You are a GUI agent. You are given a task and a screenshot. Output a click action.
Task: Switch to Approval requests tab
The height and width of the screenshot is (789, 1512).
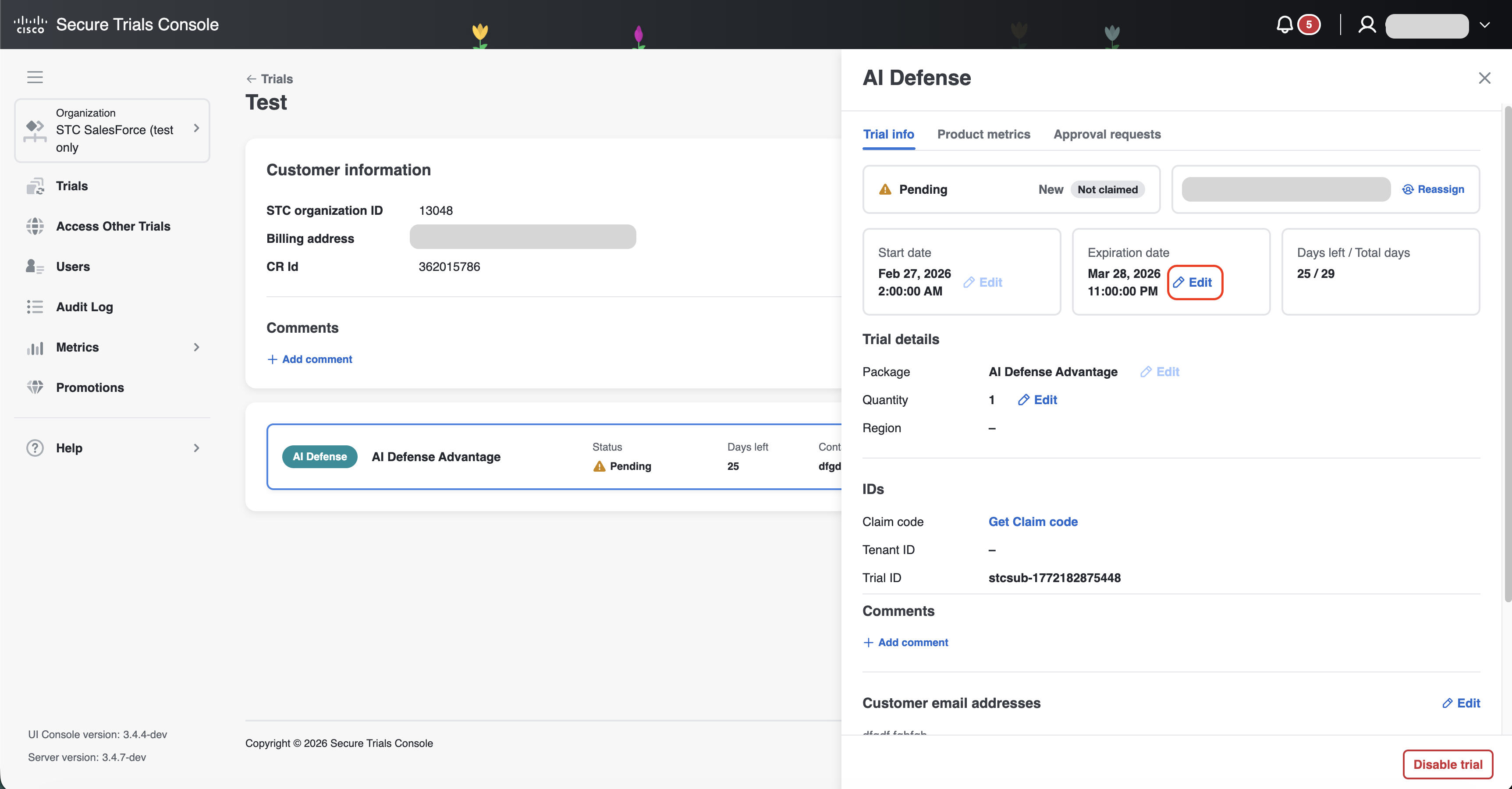[1107, 134]
